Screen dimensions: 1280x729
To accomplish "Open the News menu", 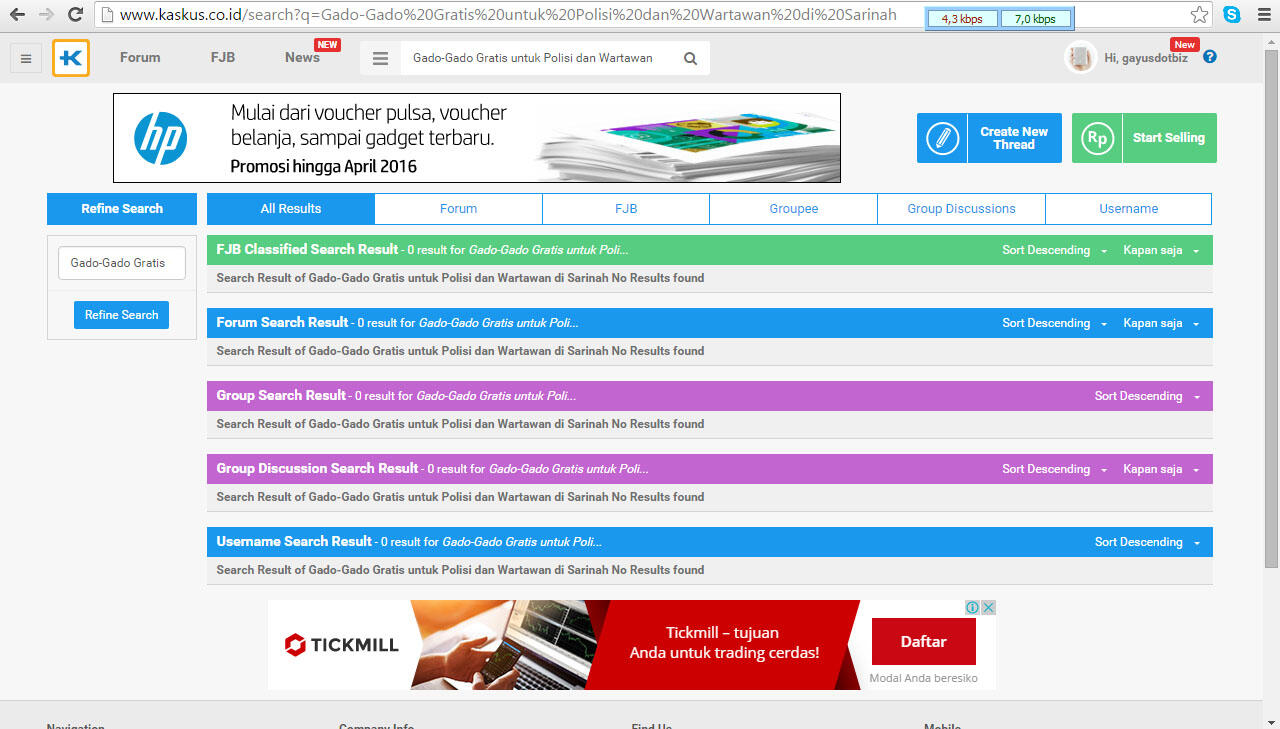I will coord(302,58).
